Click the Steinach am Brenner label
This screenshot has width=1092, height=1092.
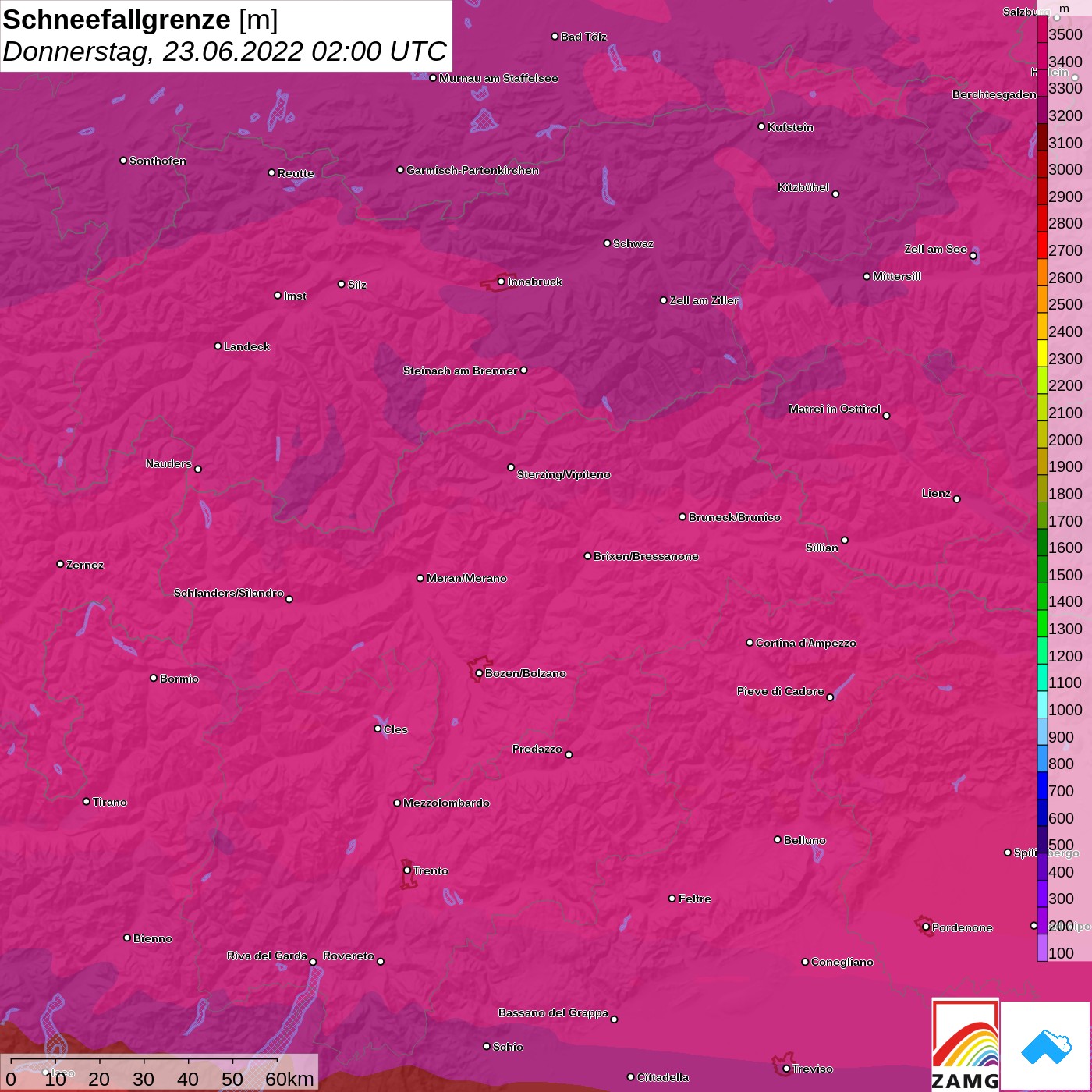coord(460,370)
